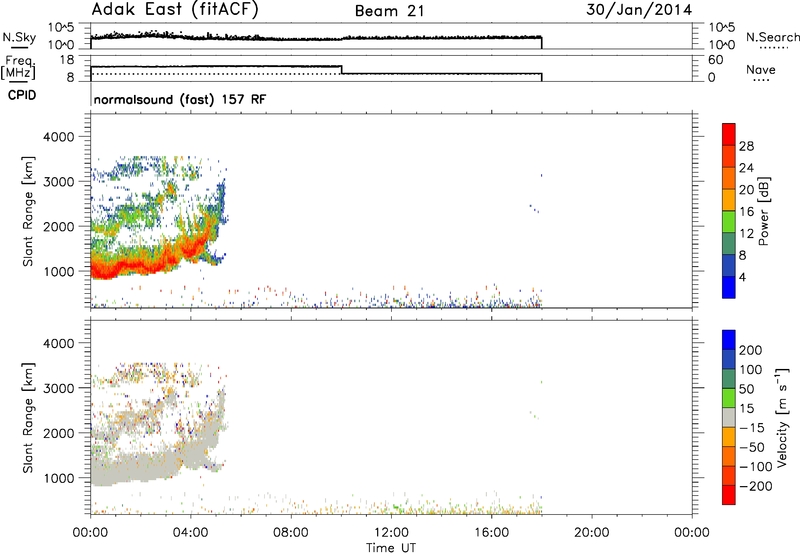Click the velocity colorbar gray segment

pyautogui.click(x=729, y=417)
